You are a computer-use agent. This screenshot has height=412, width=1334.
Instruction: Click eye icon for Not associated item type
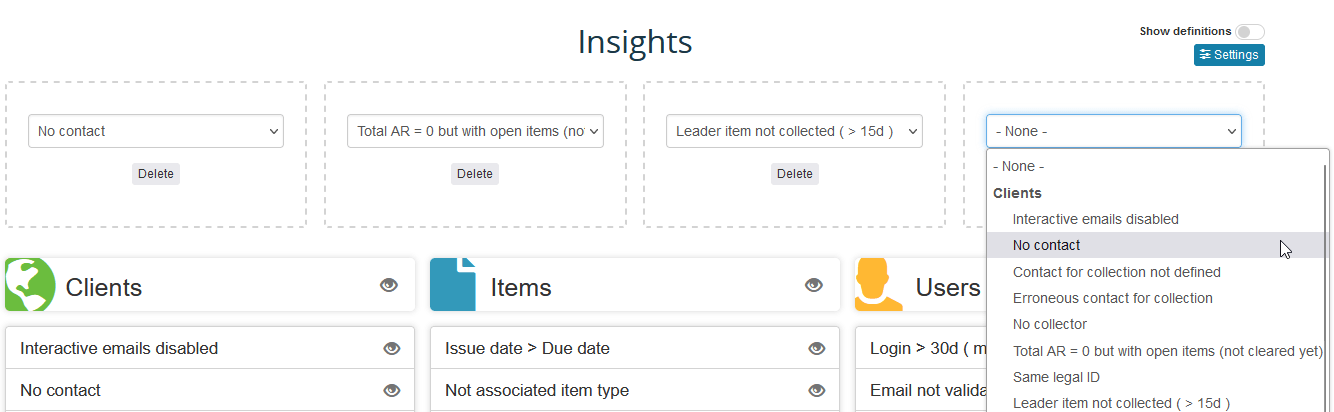[x=817, y=390]
